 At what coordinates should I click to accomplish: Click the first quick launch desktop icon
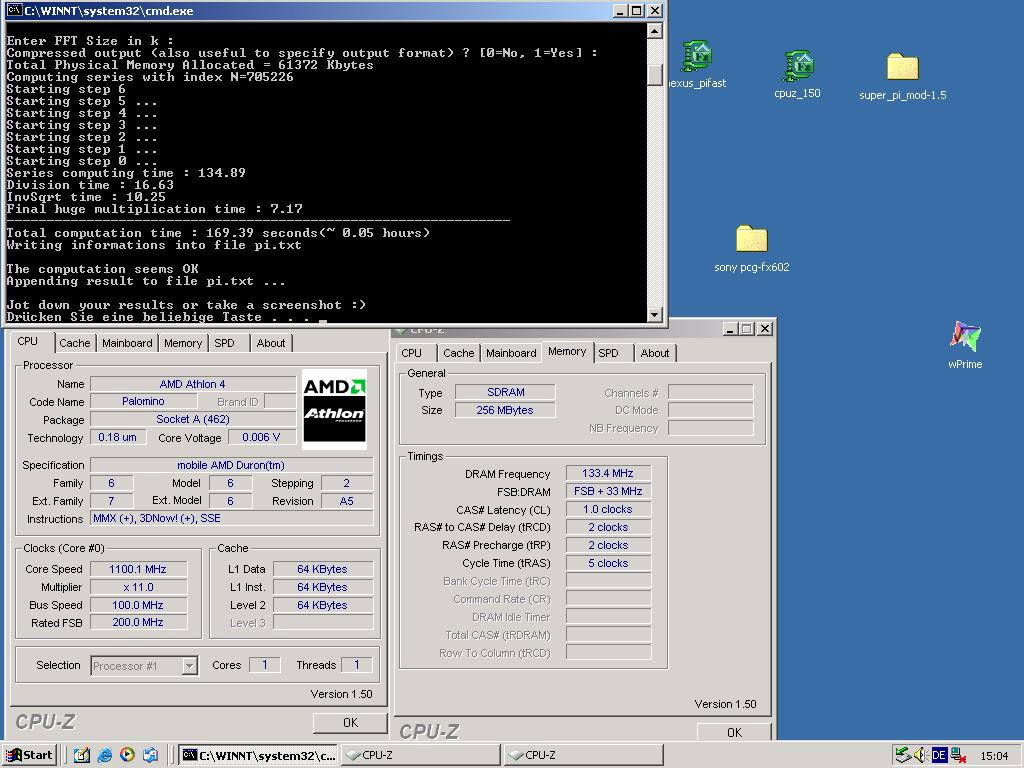(x=82, y=756)
